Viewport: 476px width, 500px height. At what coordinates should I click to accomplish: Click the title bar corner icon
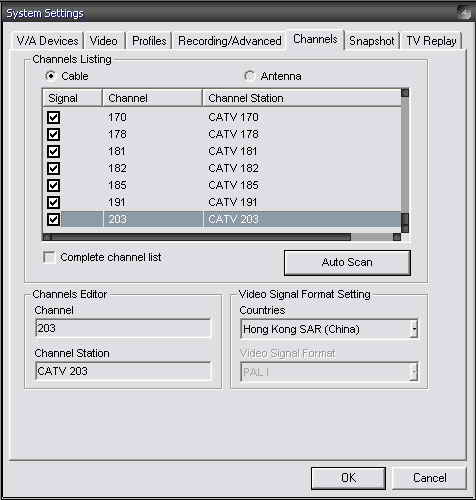[464, 12]
